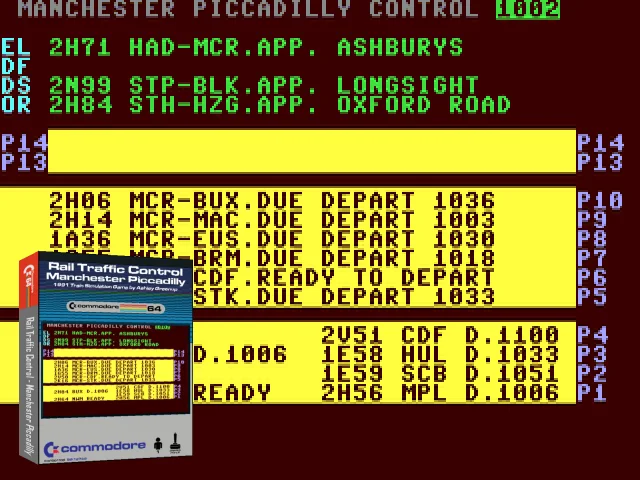The width and height of the screenshot is (640, 480).
Task: Select train 1E58 HUL D.1033
Action: [440, 354]
